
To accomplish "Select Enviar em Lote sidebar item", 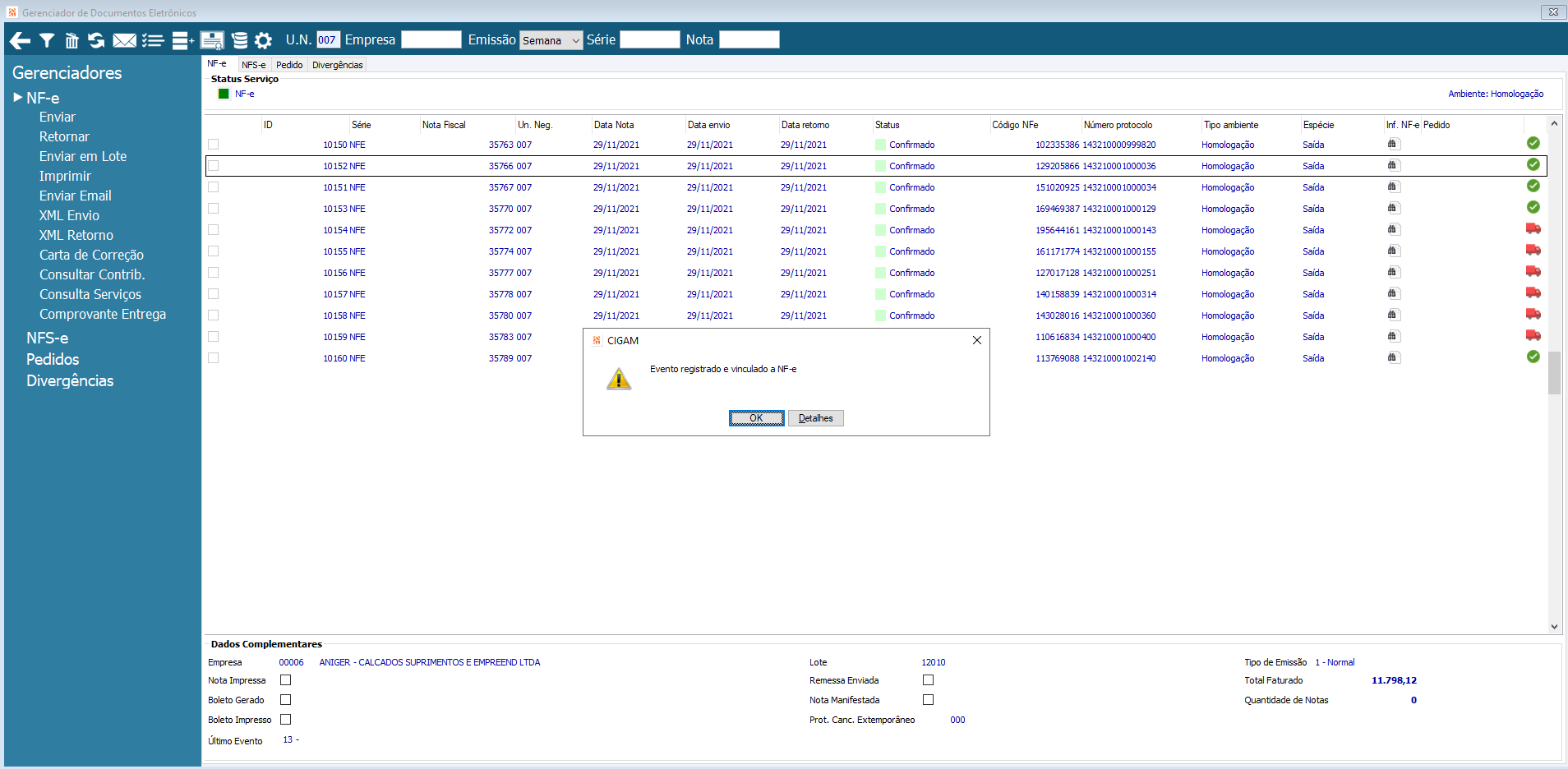I will (x=83, y=156).
